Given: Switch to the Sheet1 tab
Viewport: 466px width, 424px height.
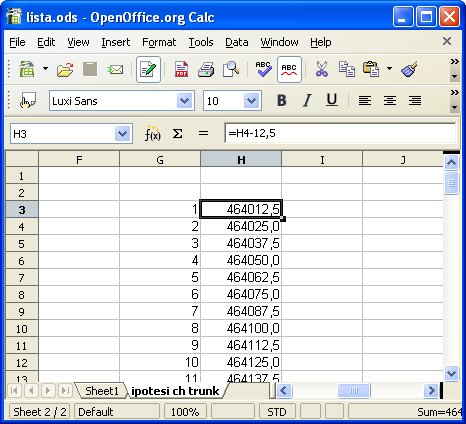Looking at the screenshot, I should click(x=102, y=391).
